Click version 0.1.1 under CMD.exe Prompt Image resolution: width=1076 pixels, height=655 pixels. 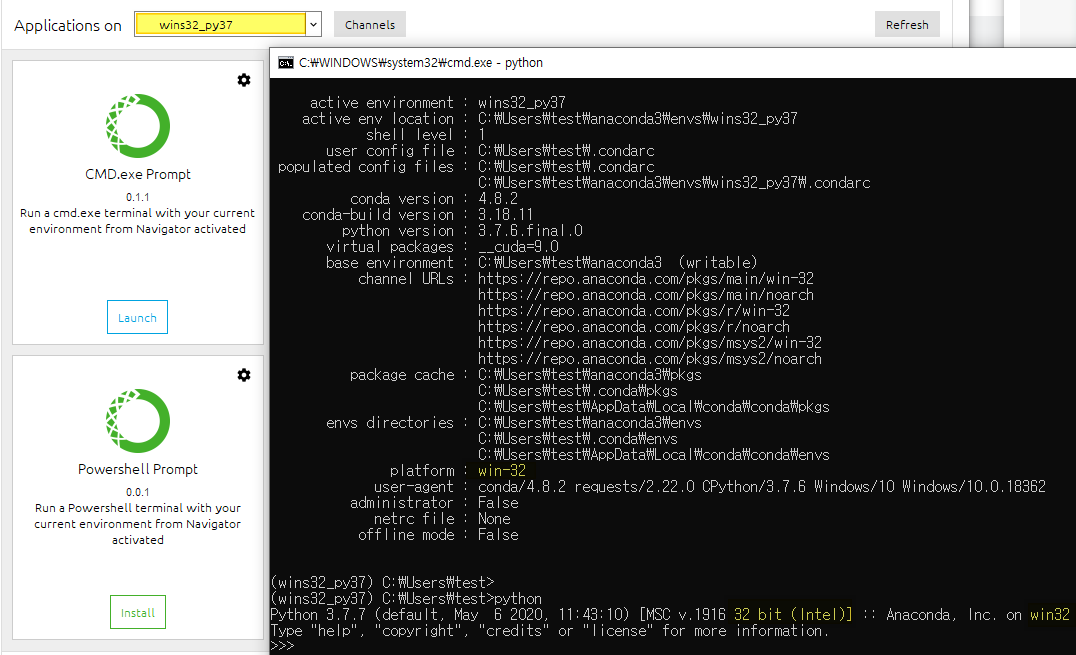(x=137, y=197)
